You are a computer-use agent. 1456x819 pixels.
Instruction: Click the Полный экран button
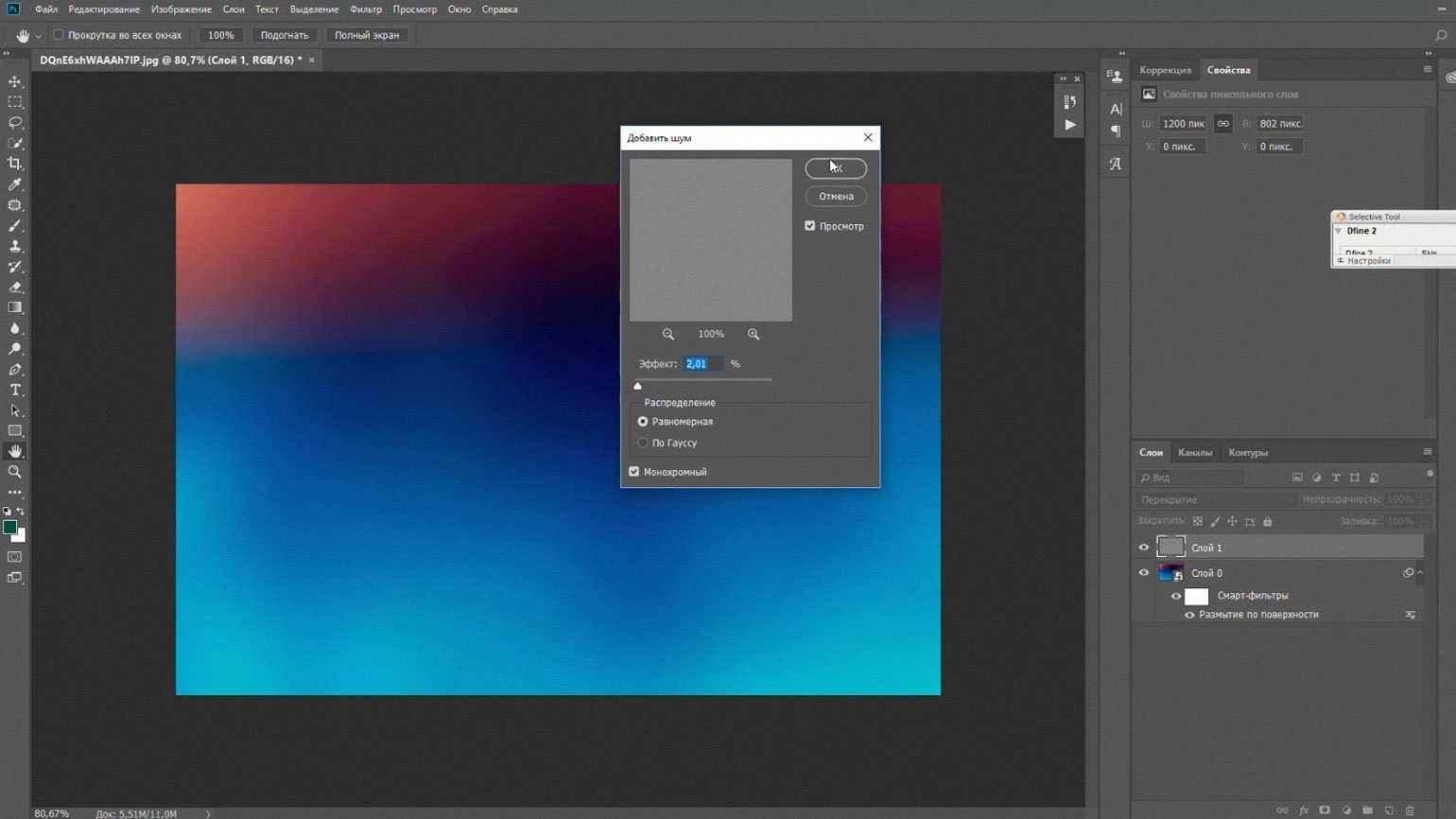tap(367, 35)
